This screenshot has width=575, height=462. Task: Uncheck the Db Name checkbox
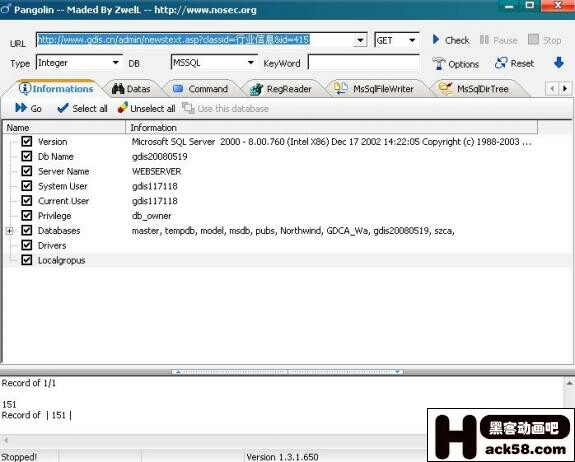coord(27,156)
